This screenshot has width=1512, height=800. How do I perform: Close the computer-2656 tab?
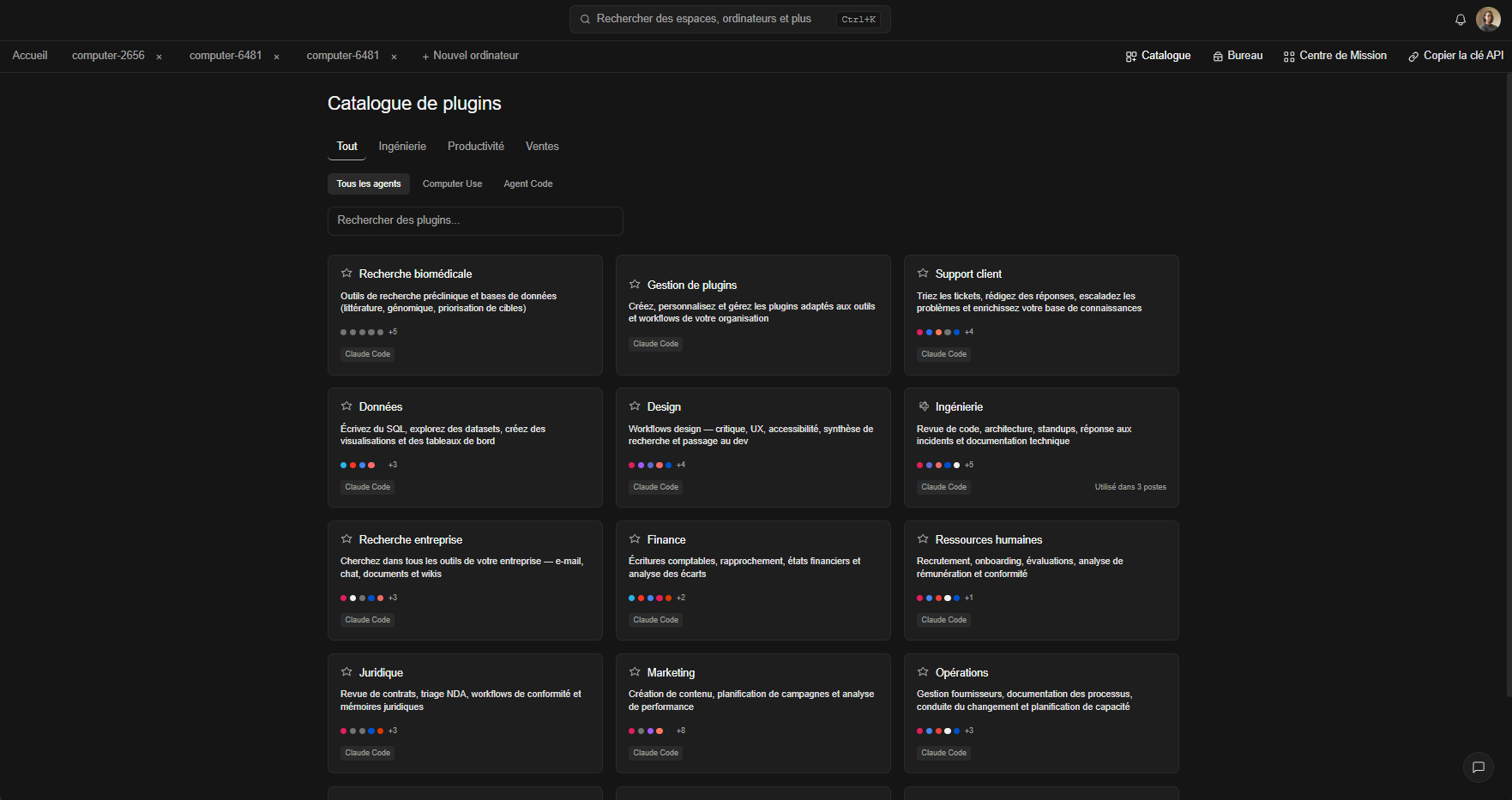point(159,57)
